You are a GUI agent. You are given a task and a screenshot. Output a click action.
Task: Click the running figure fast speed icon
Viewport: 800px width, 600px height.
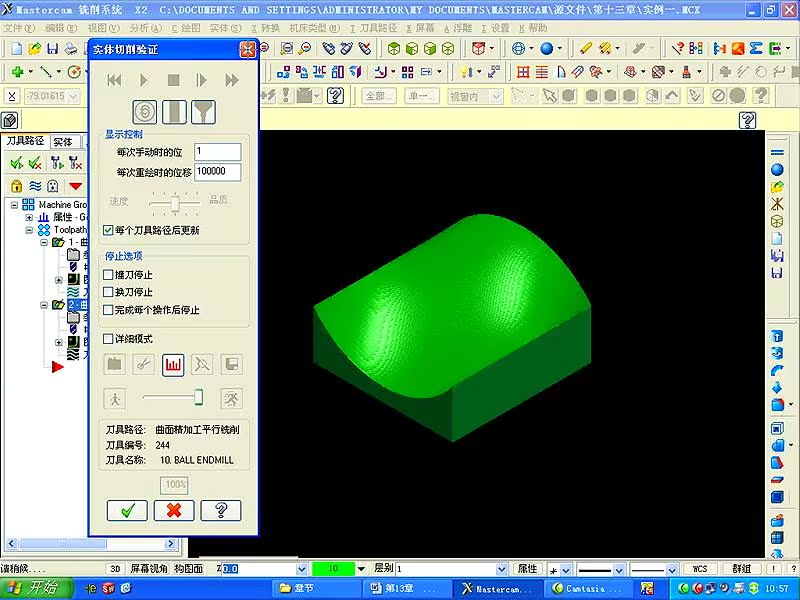click(x=231, y=398)
